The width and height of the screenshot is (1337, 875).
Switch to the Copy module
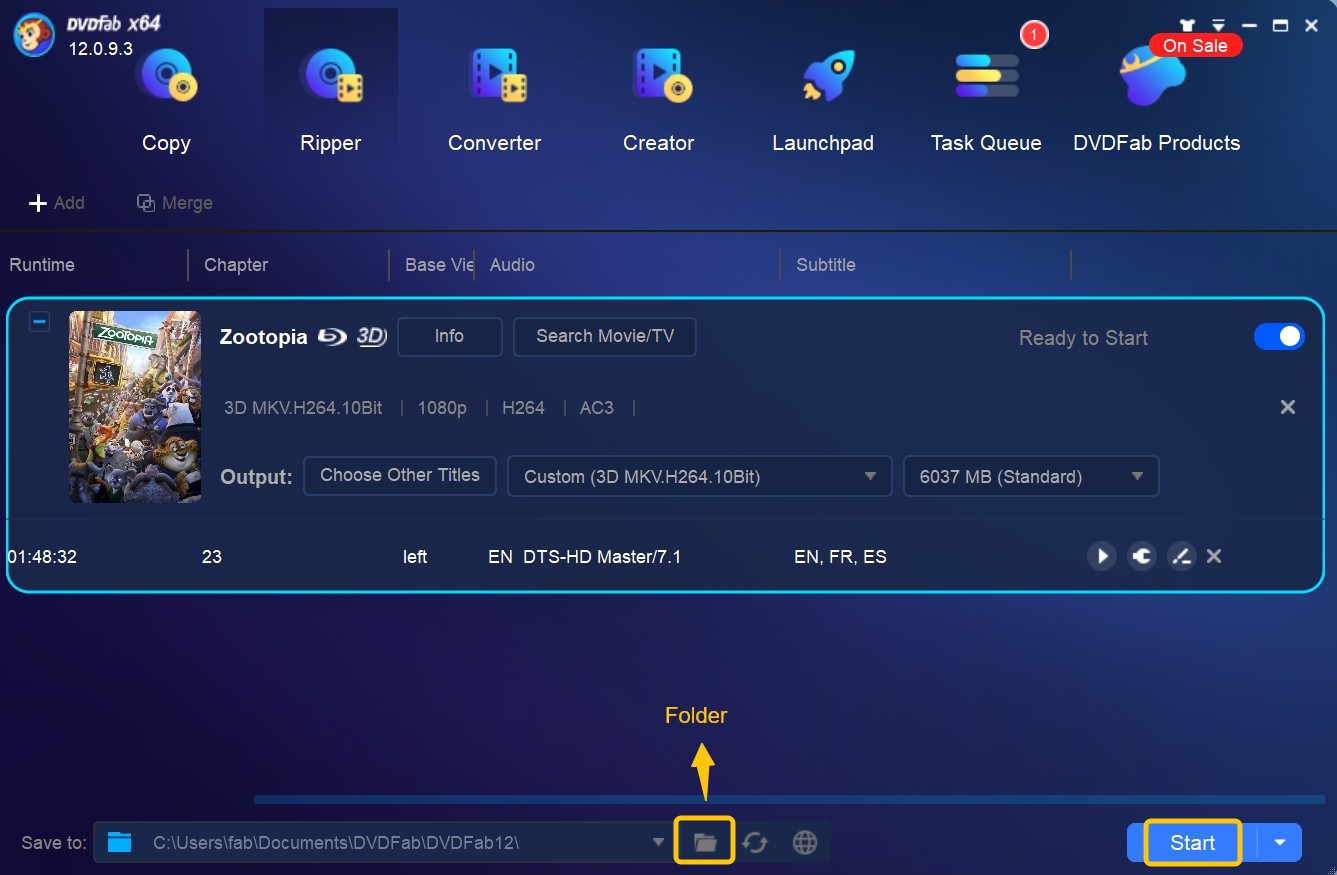166,95
